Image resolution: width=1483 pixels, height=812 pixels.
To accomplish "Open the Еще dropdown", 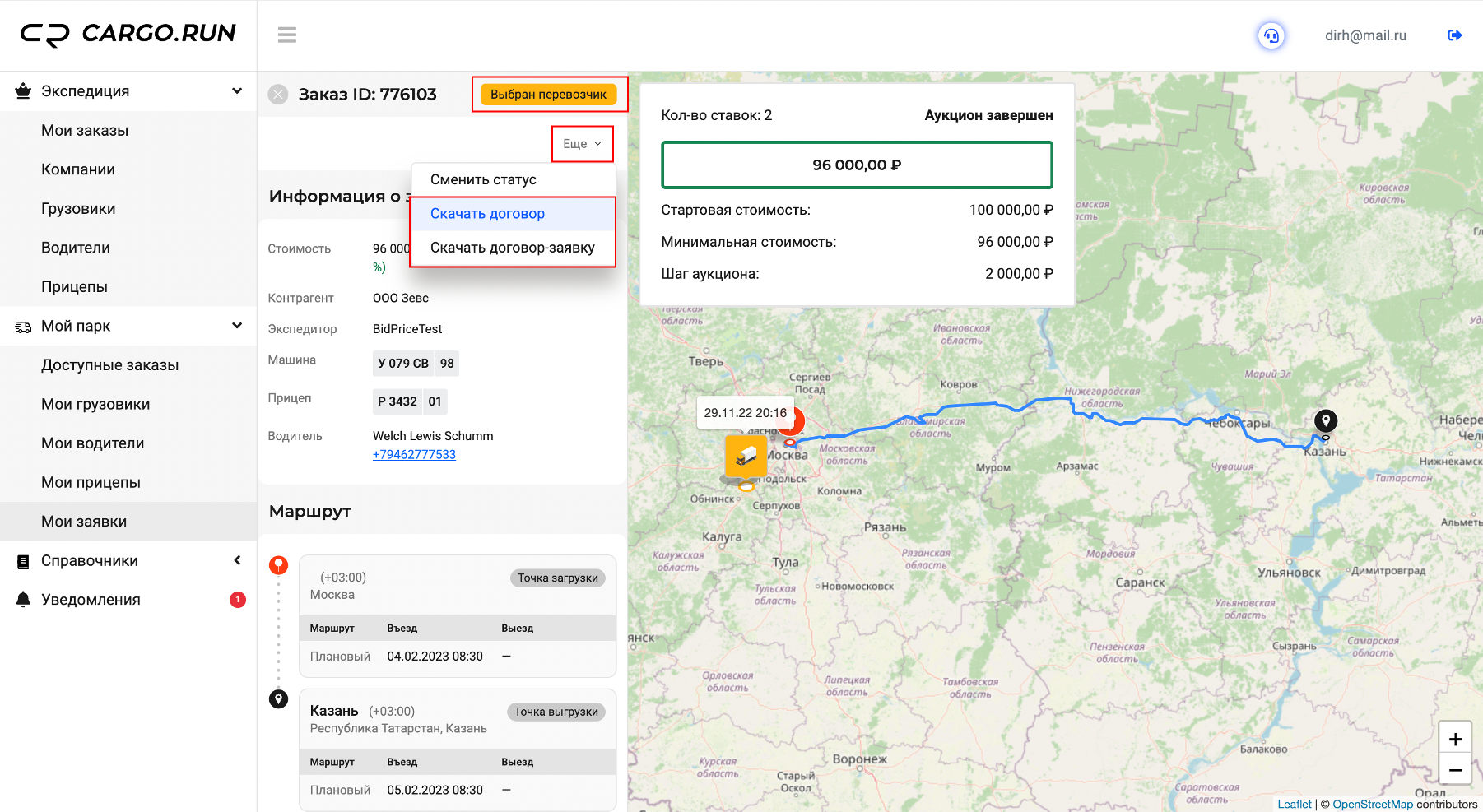I will click(x=582, y=144).
